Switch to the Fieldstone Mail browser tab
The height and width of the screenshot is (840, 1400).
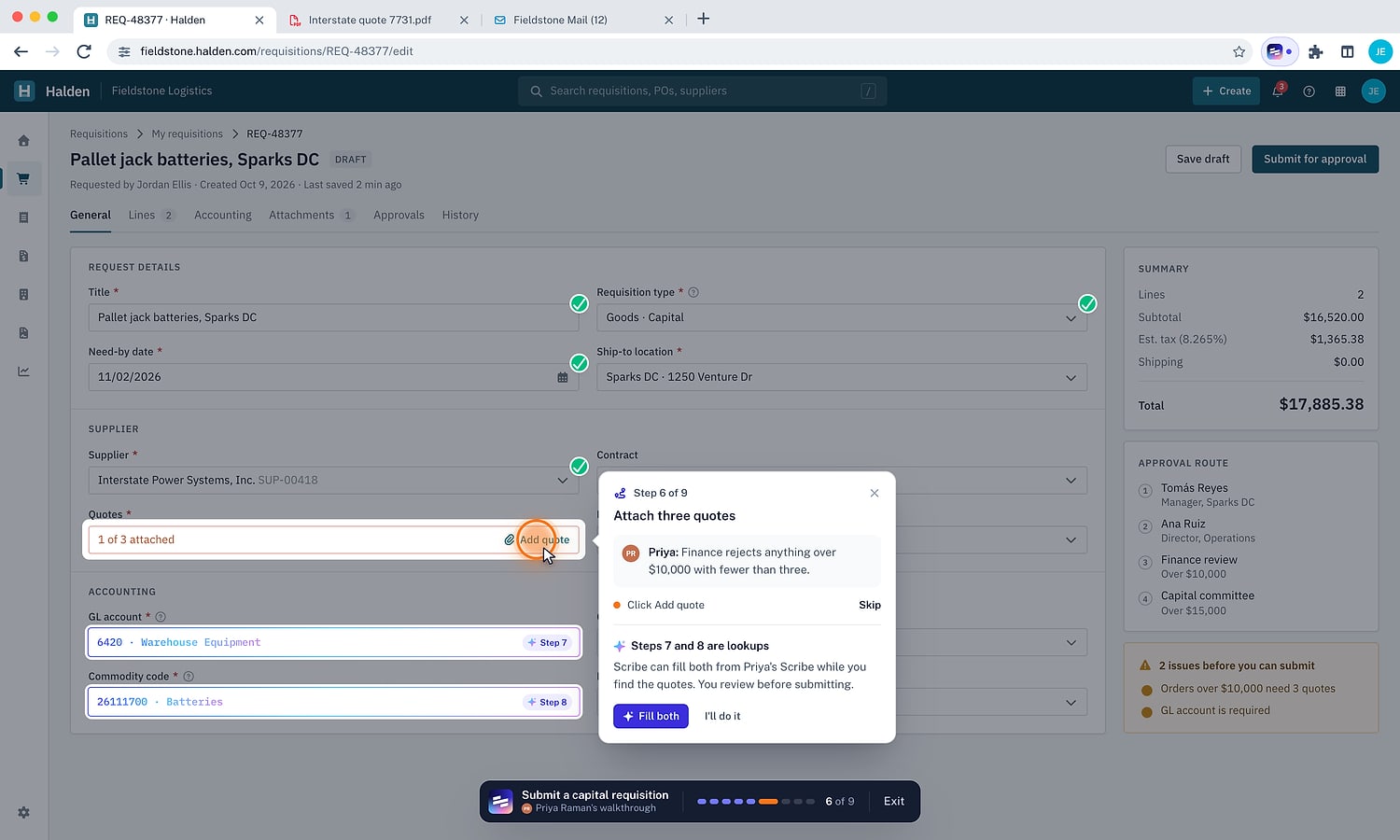click(x=584, y=20)
